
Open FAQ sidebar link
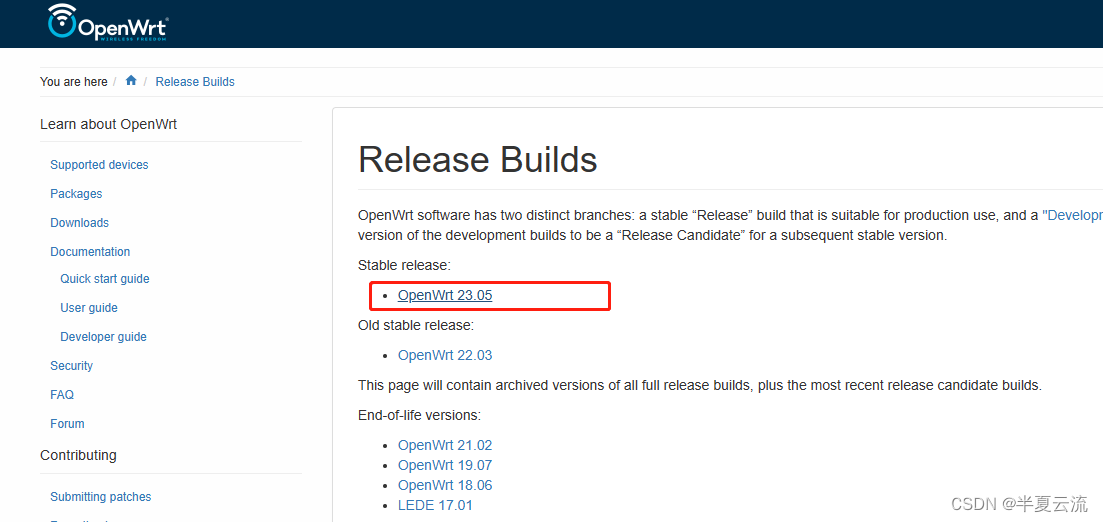tap(62, 395)
